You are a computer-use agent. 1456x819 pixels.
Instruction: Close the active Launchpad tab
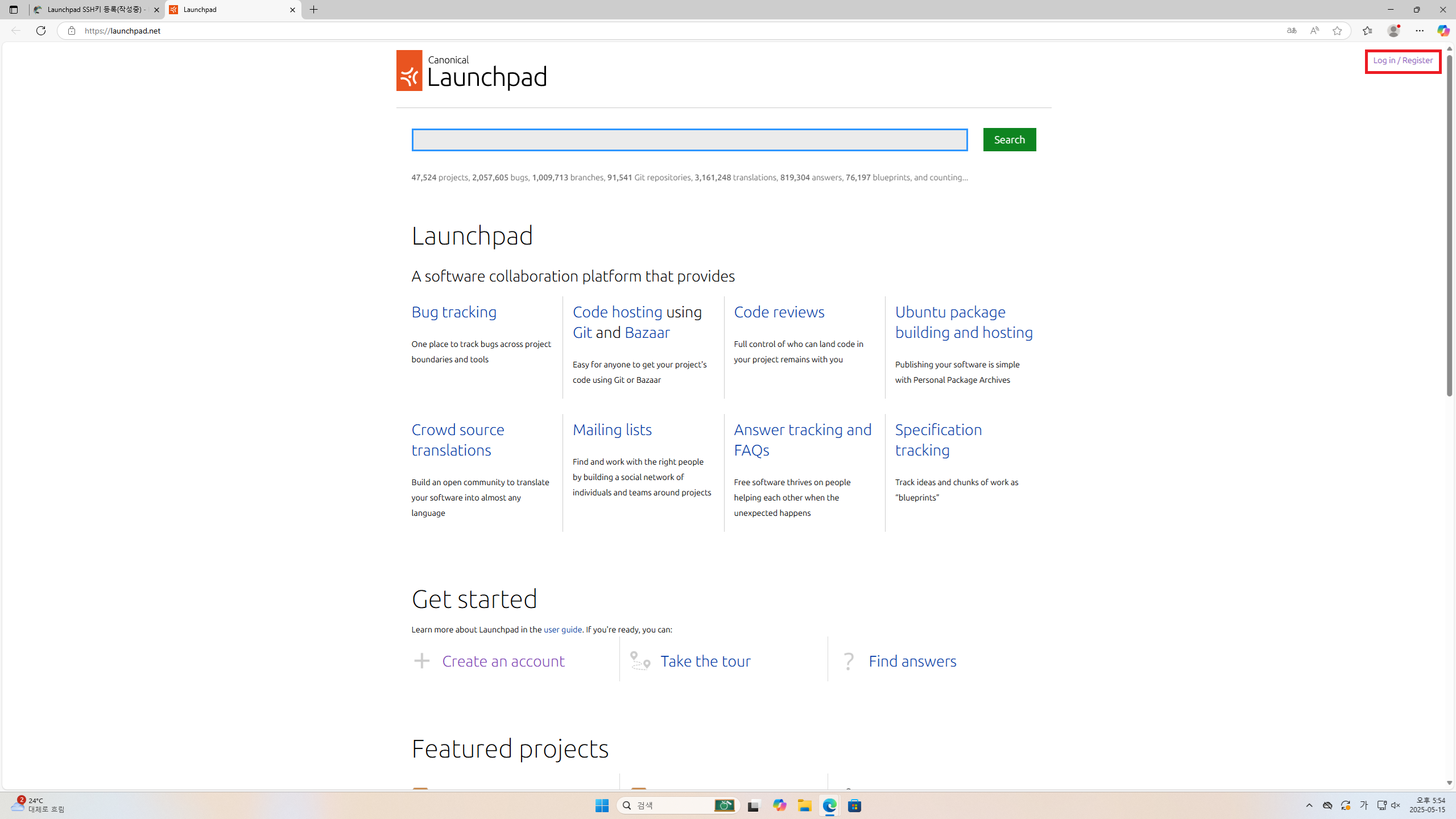click(292, 10)
